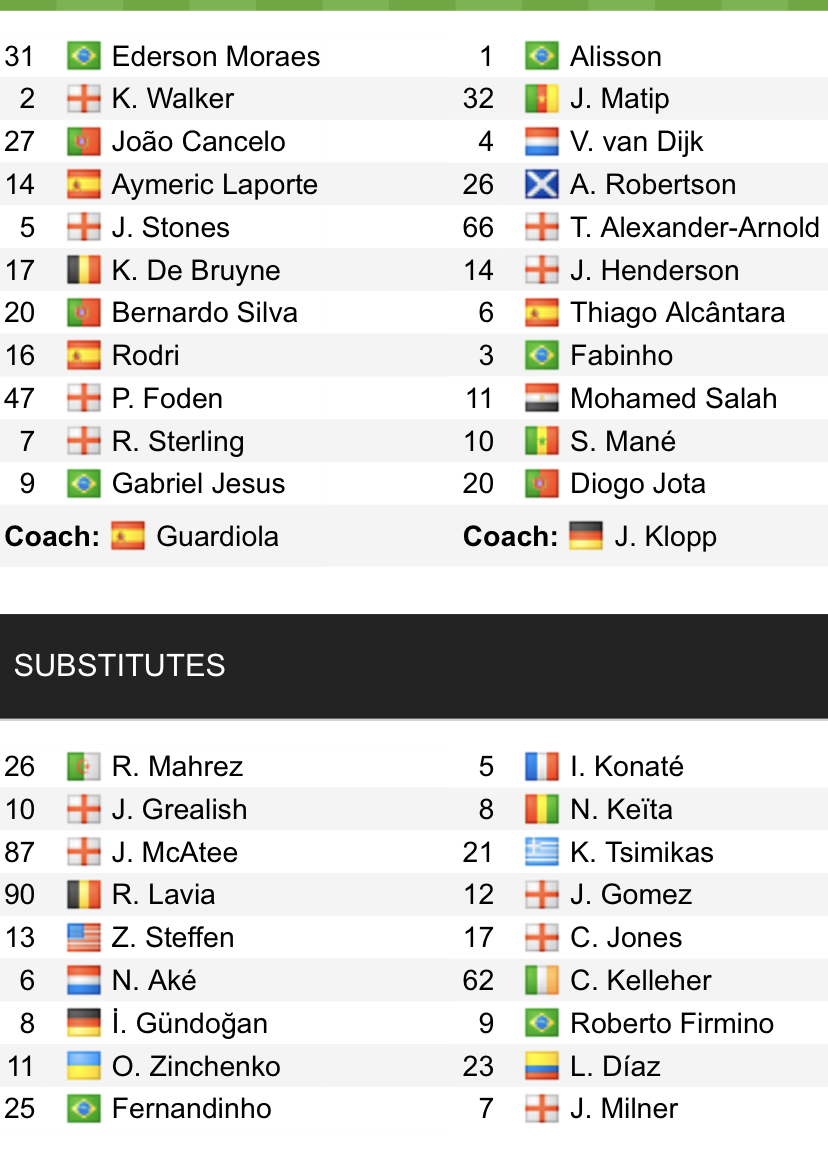View substitute İ. Gündoğan's profile
This screenshot has width=828, height=1151.
point(189,1024)
